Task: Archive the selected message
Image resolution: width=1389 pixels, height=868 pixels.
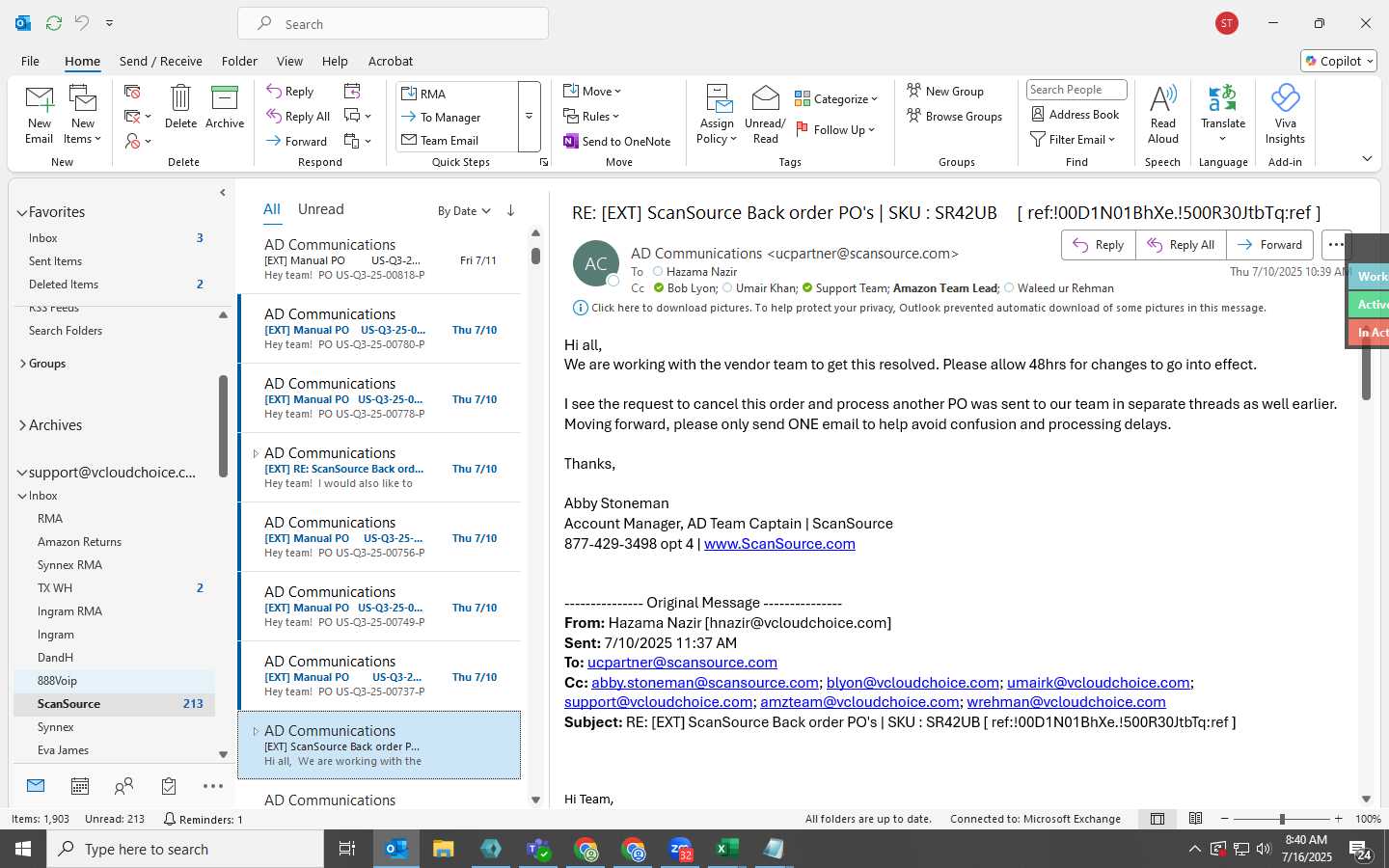Action: coord(225,106)
